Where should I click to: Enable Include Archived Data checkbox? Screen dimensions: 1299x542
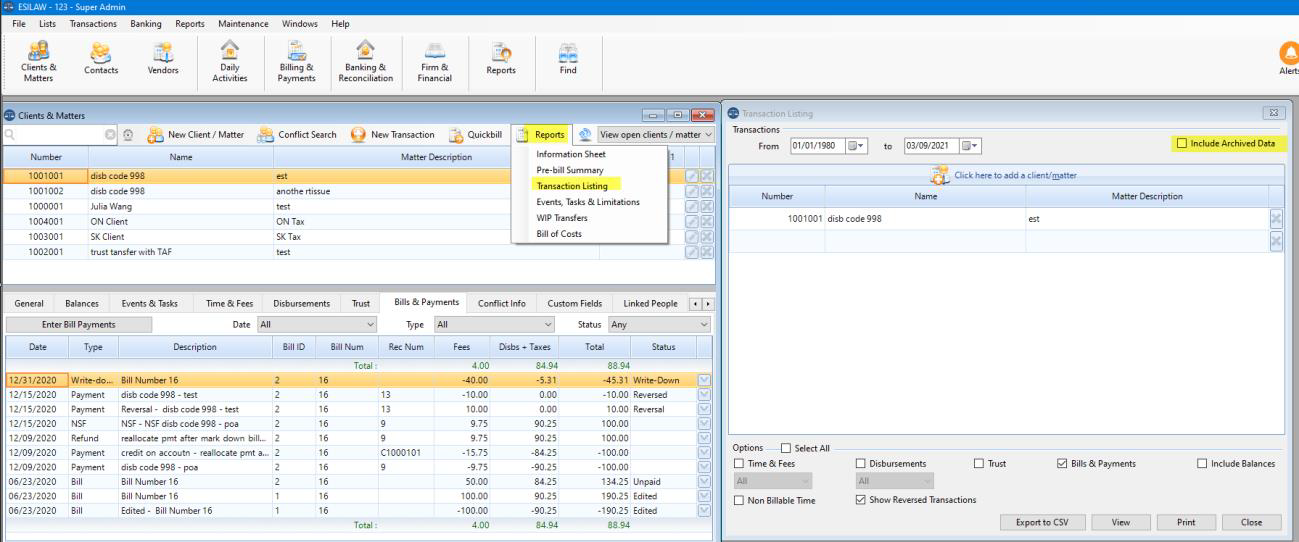[1183, 144]
